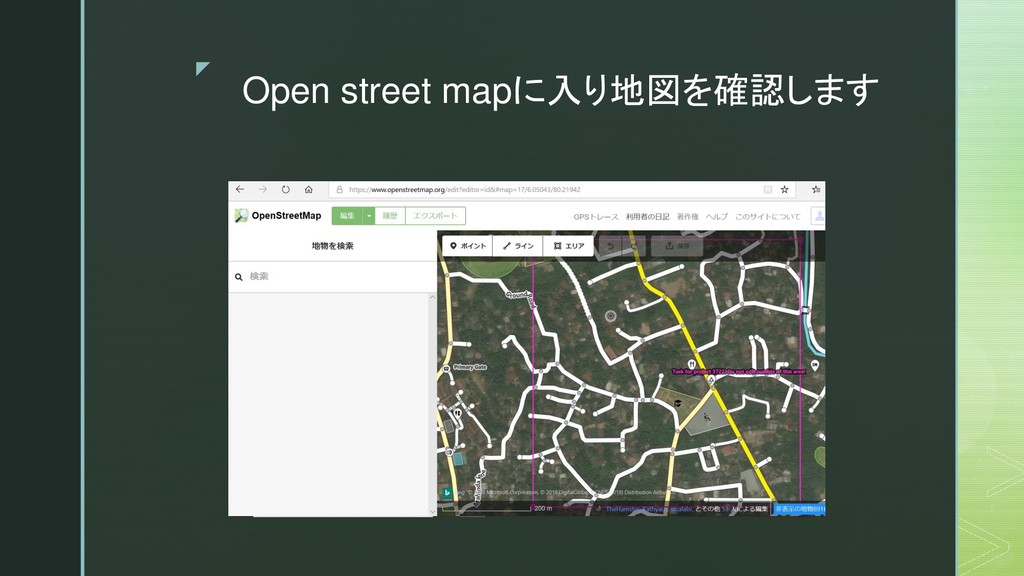Select the circular point node north of the junction
1024x576 pixels.
tap(611, 316)
